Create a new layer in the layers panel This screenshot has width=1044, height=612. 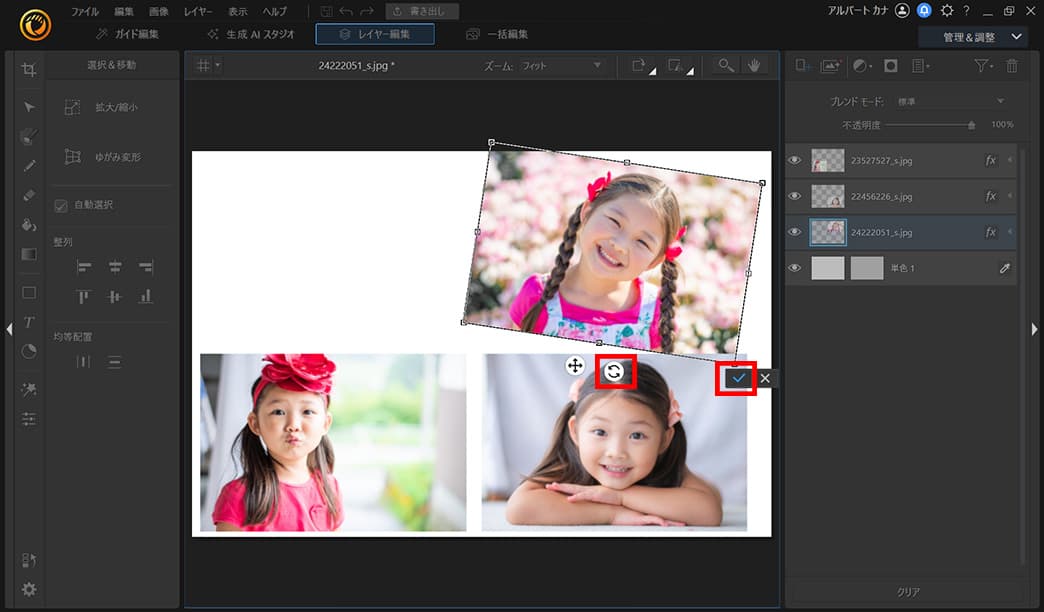tap(800, 64)
